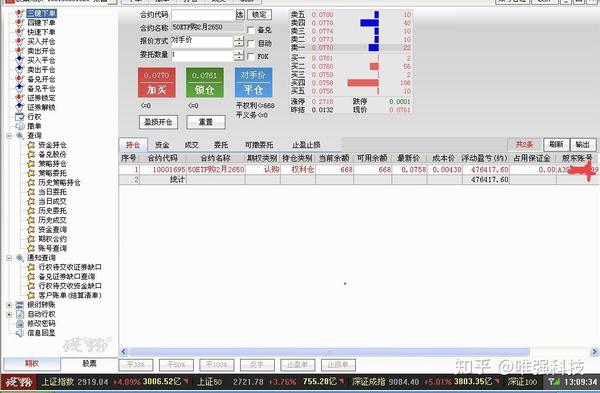Expand the 自动行权 tree node
600x393 pixels.
point(9,314)
